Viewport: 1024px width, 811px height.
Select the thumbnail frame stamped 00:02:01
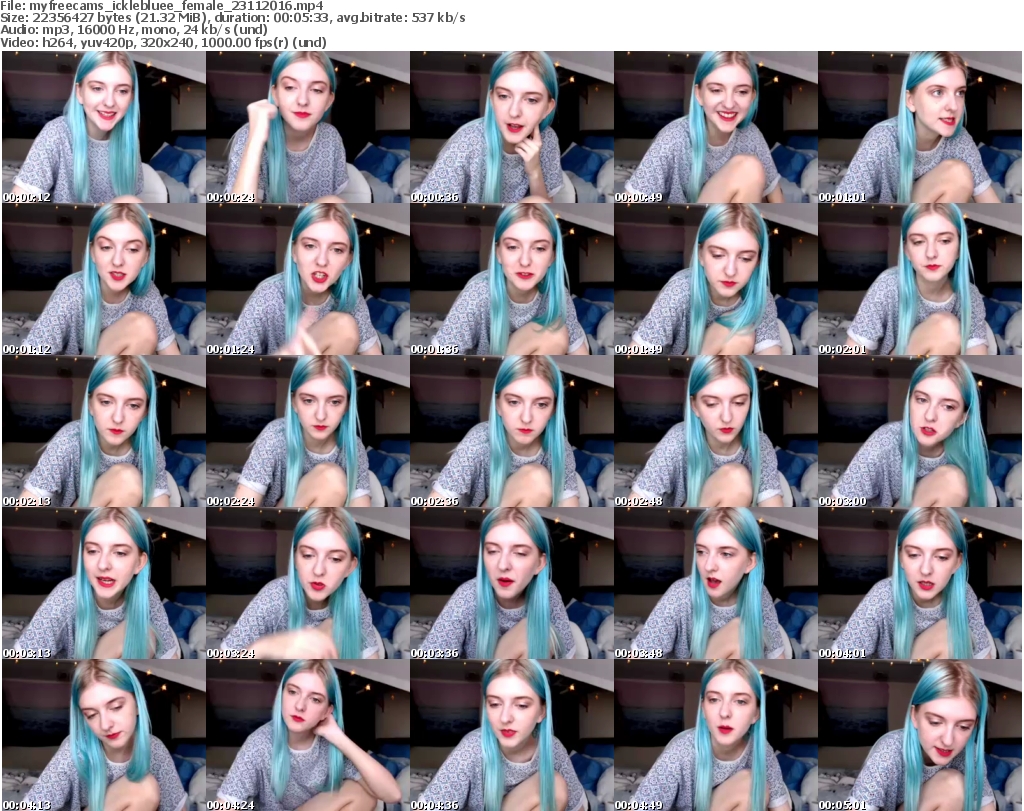(920, 279)
